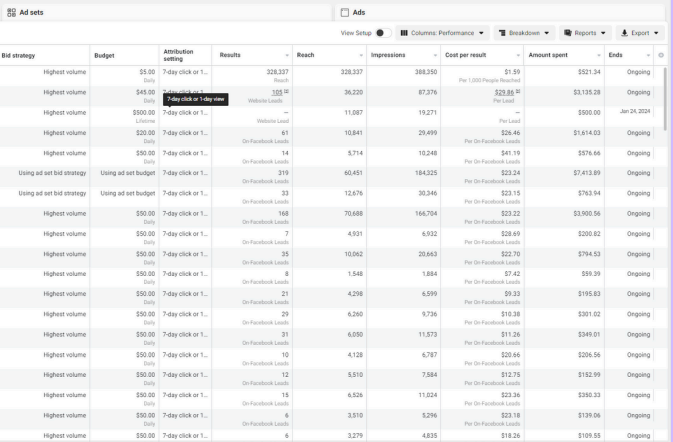Click the 105 Website Leads result link
The width and height of the screenshot is (673, 442).
pyautogui.click(x=277, y=92)
